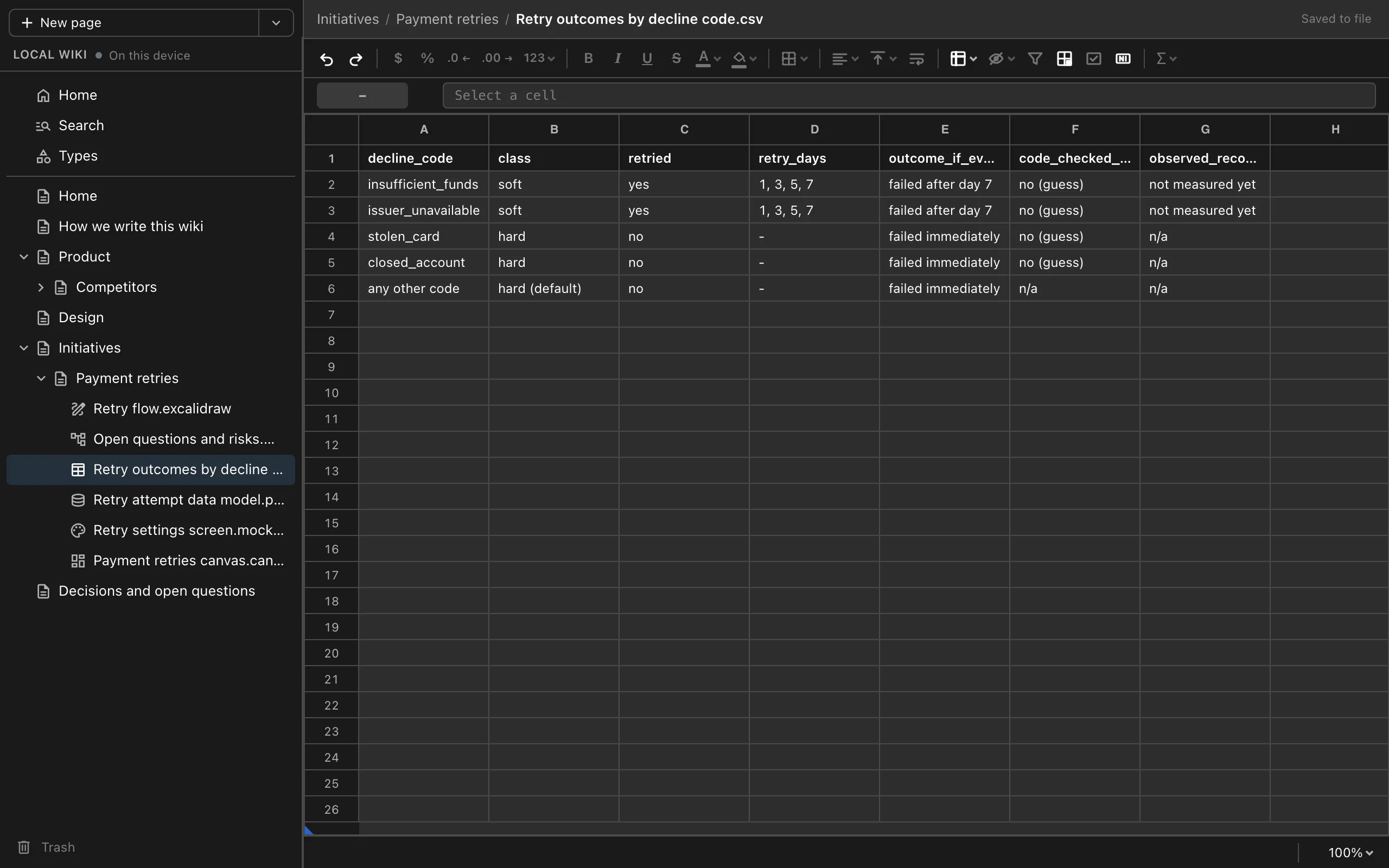1389x868 pixels.
Task: Open horizontal alignment dropdown
Action: [845, 59]
